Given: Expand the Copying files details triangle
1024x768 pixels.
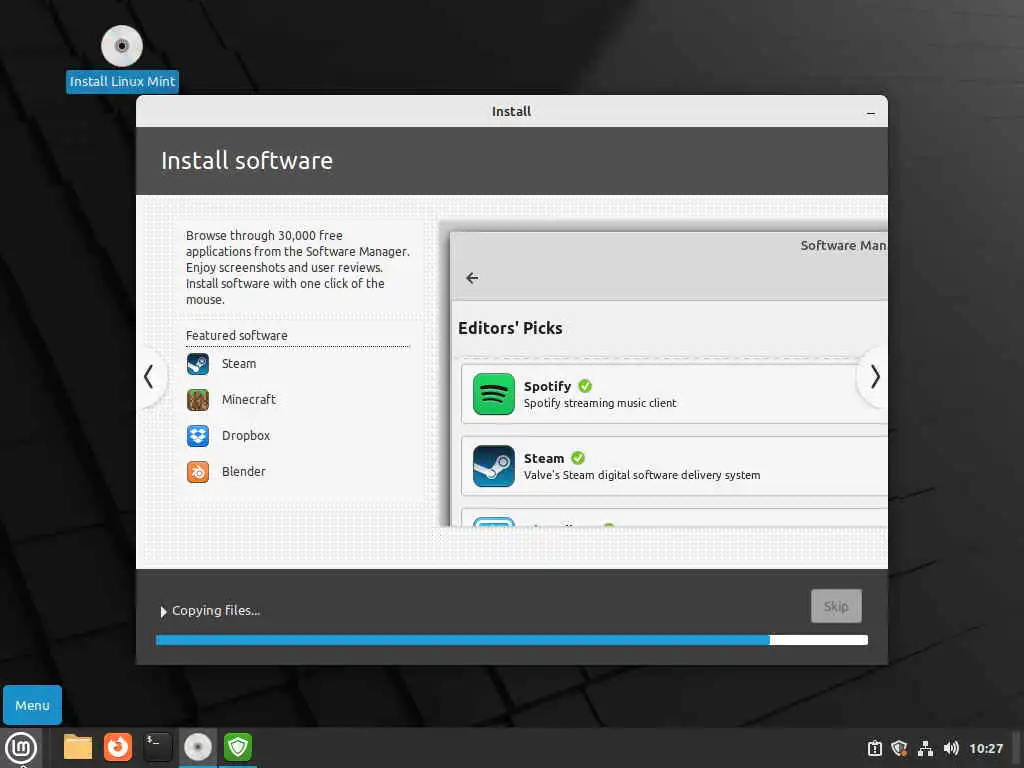Looking at the screenshot, I should pos(163,612).
